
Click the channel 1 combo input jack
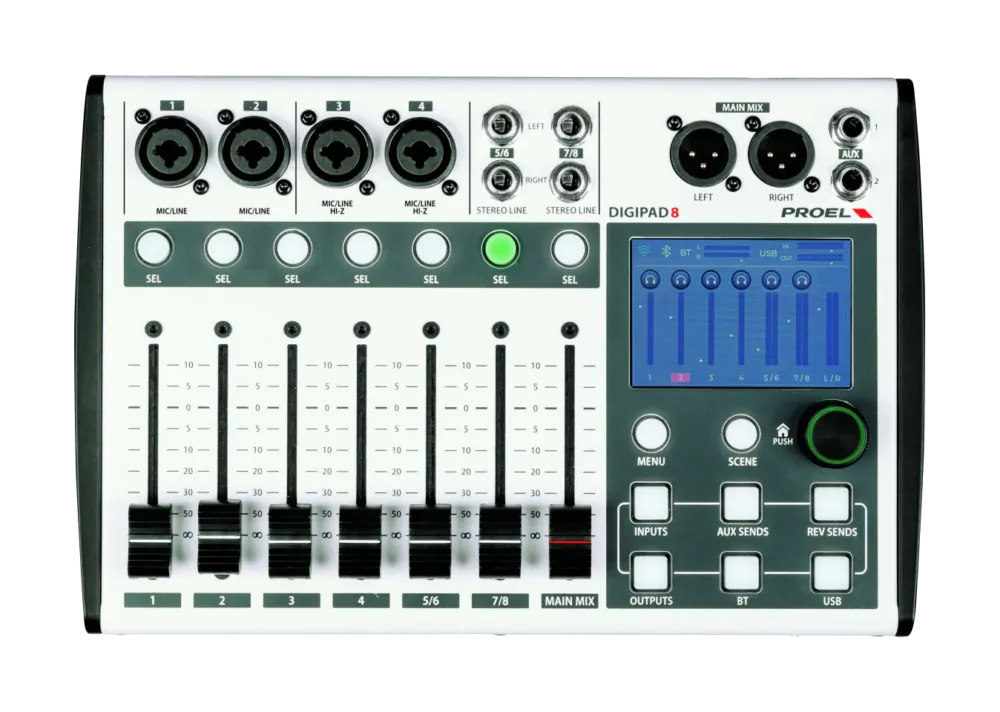[172, 152]
